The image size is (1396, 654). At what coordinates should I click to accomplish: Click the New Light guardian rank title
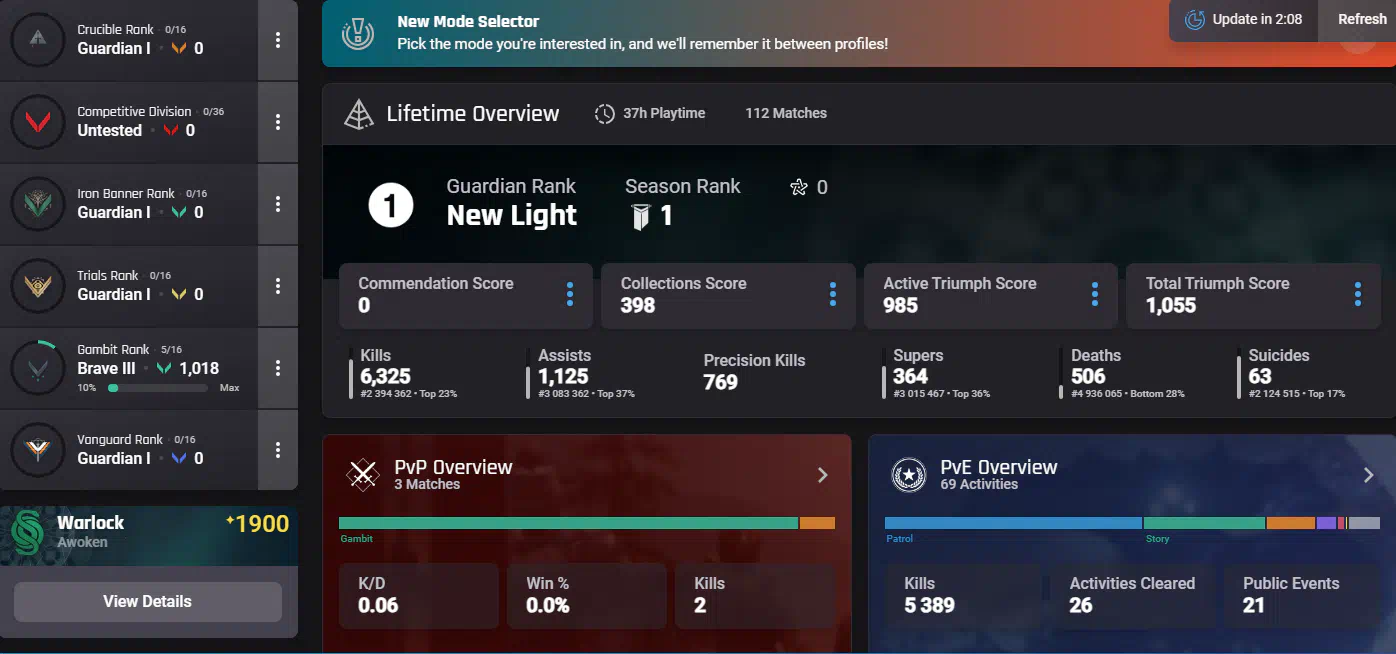click(x=512, y=215)
